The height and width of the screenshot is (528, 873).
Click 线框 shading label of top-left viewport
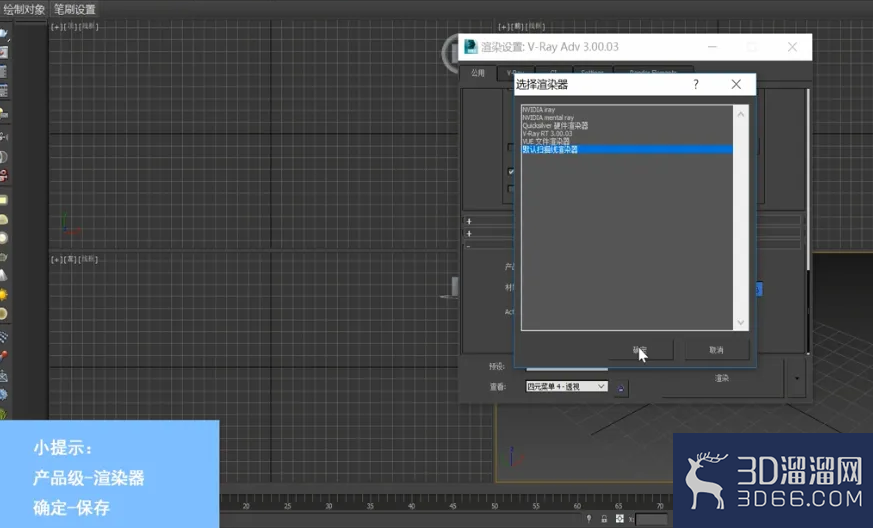tap(88, 26)
